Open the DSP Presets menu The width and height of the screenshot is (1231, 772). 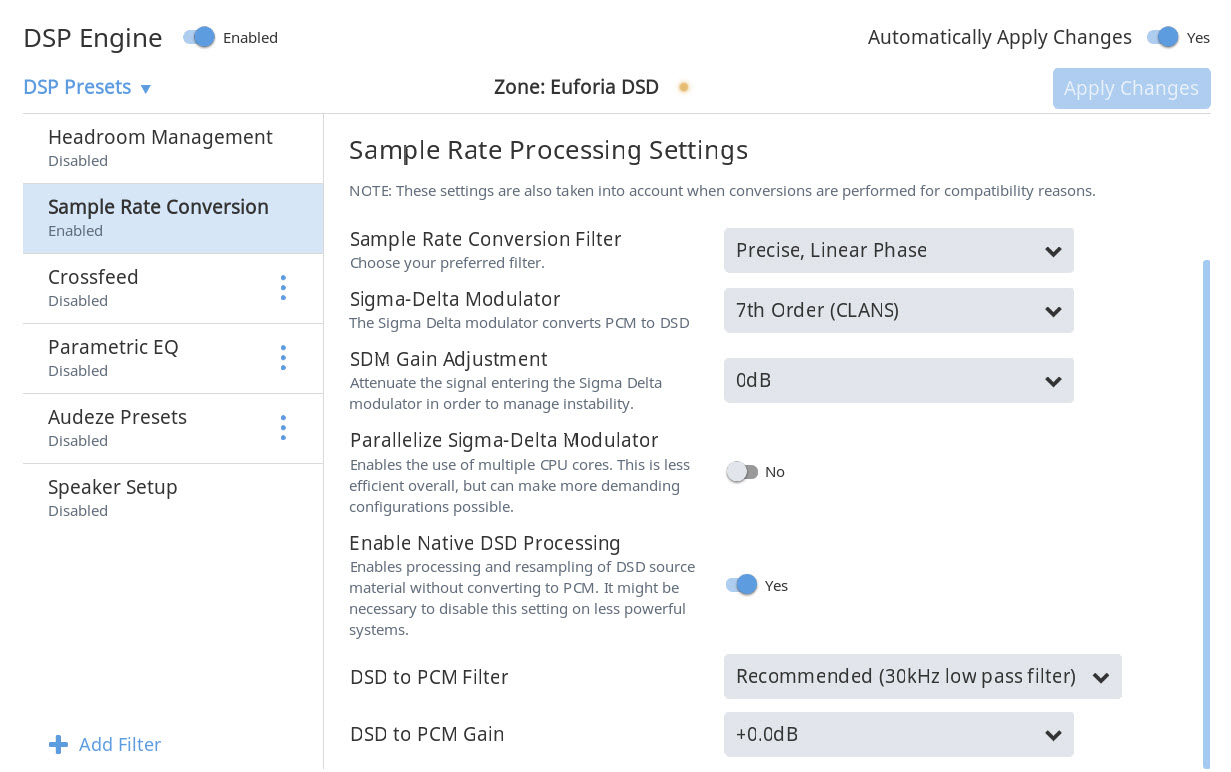pyautogui.click(x=87, y=87)
